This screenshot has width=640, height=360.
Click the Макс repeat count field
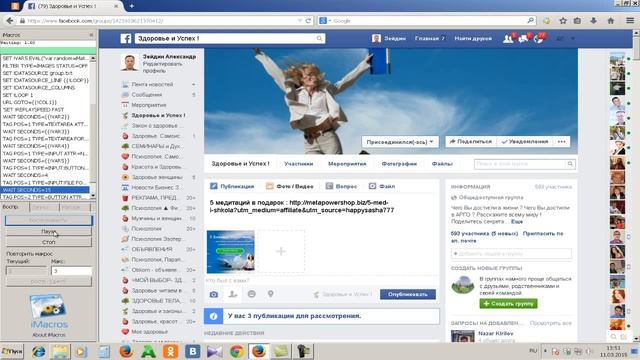(71, 271)
